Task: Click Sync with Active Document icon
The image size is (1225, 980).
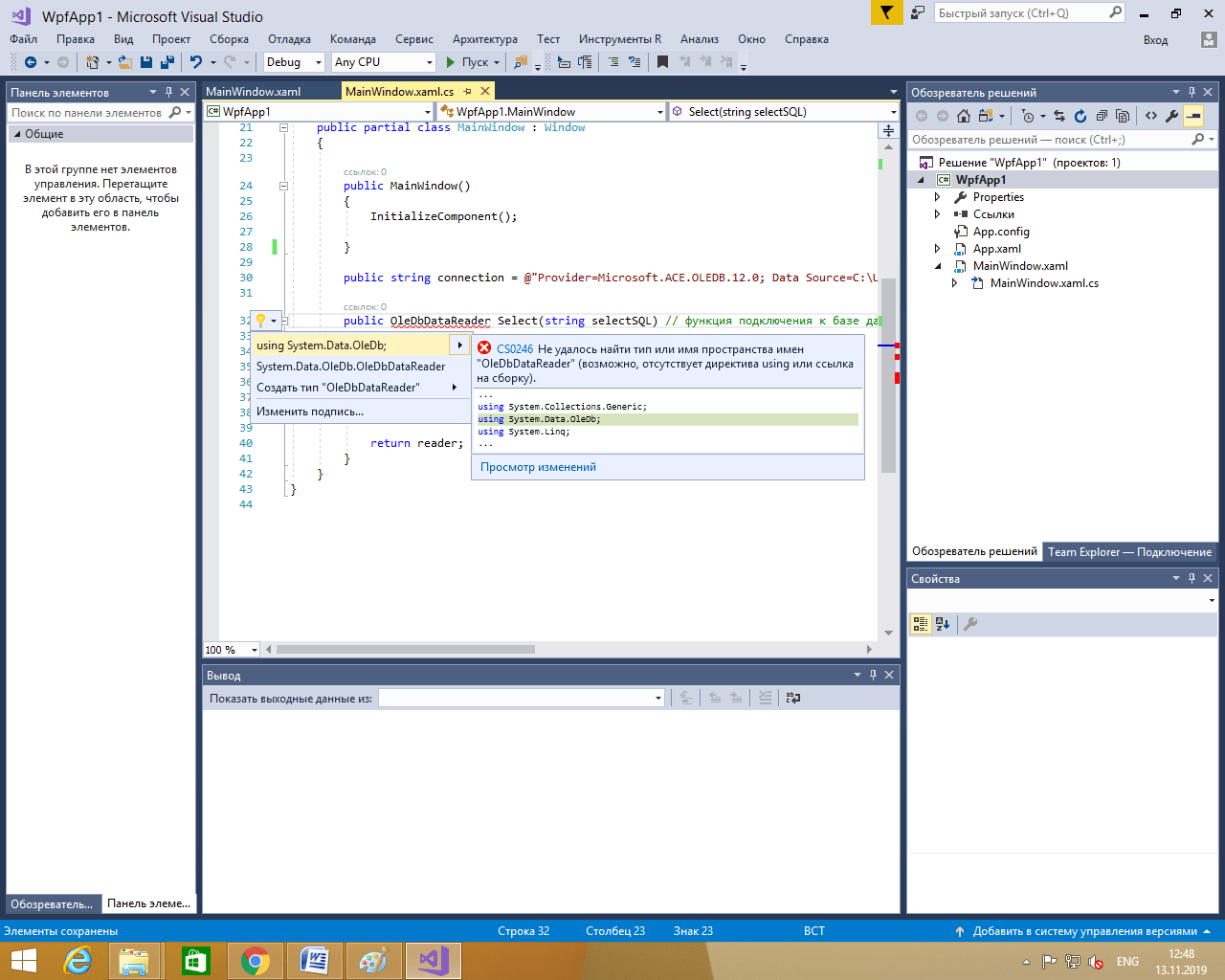Action: tap(1059, 116)
